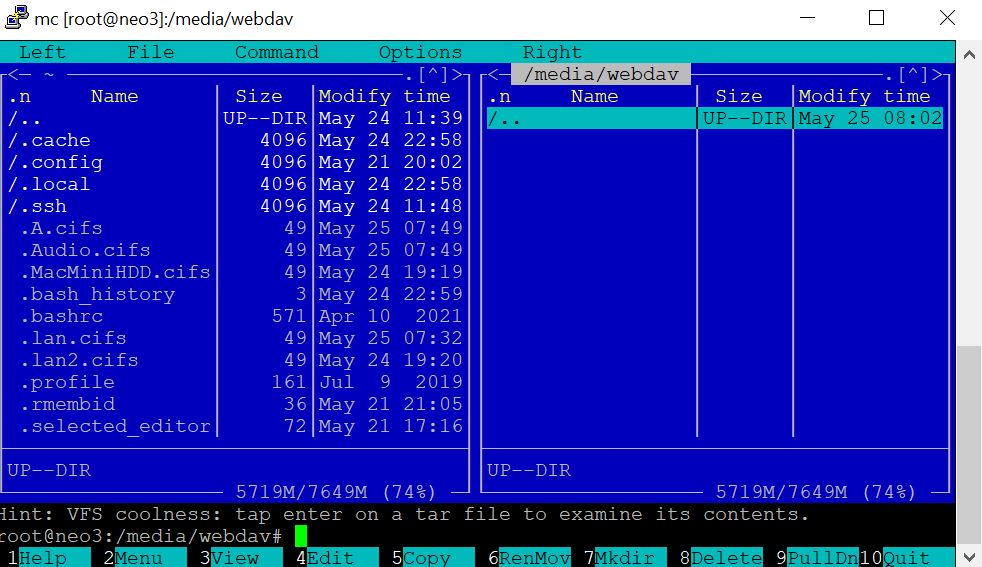Click the command prompt input line
This screenshot has height=567, width=982.
coord(500,536)
